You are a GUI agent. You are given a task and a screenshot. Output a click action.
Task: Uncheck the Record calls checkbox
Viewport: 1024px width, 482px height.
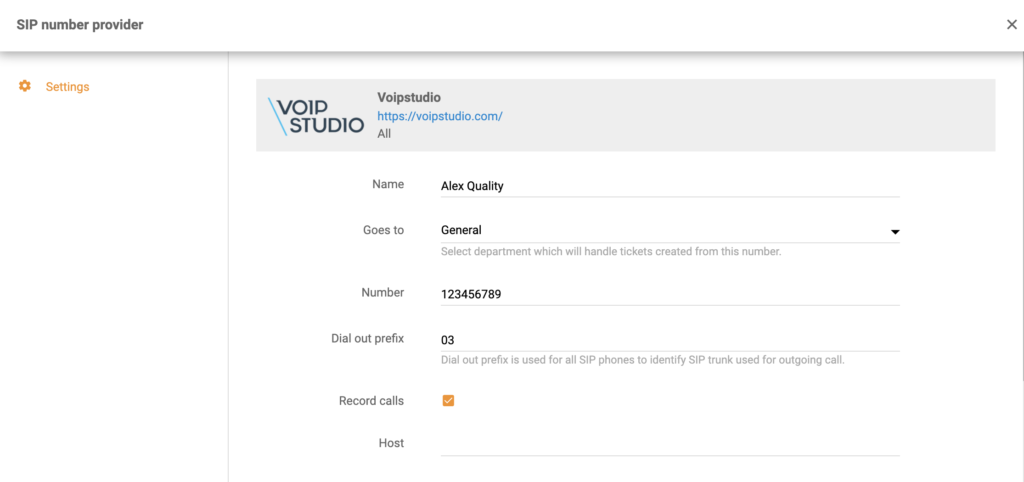448,401
